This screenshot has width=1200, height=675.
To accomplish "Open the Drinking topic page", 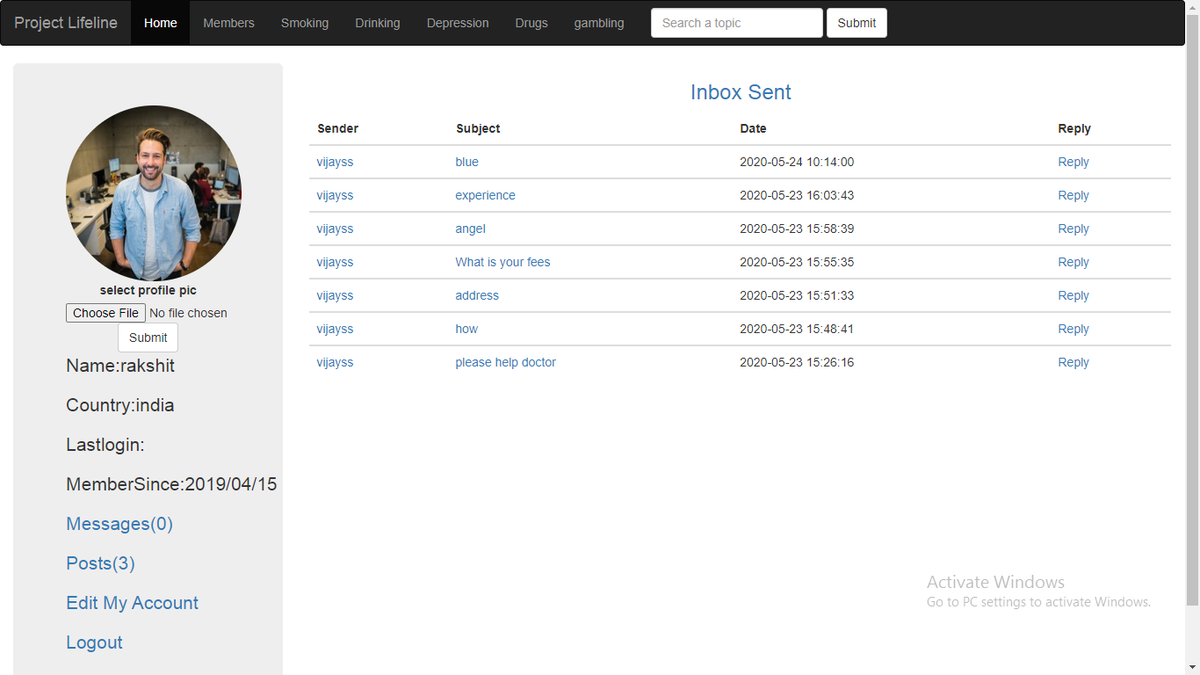I will 377,23.
